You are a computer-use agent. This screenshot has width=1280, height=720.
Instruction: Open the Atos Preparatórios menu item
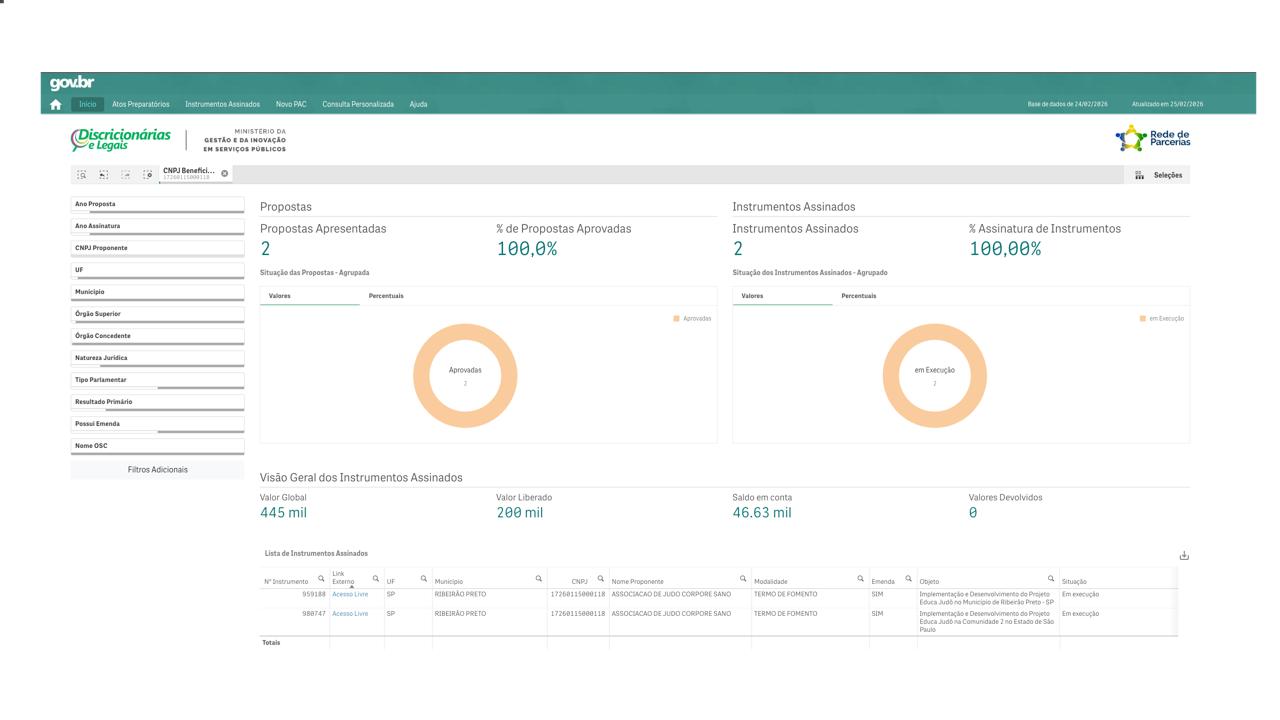coord(140,104)
